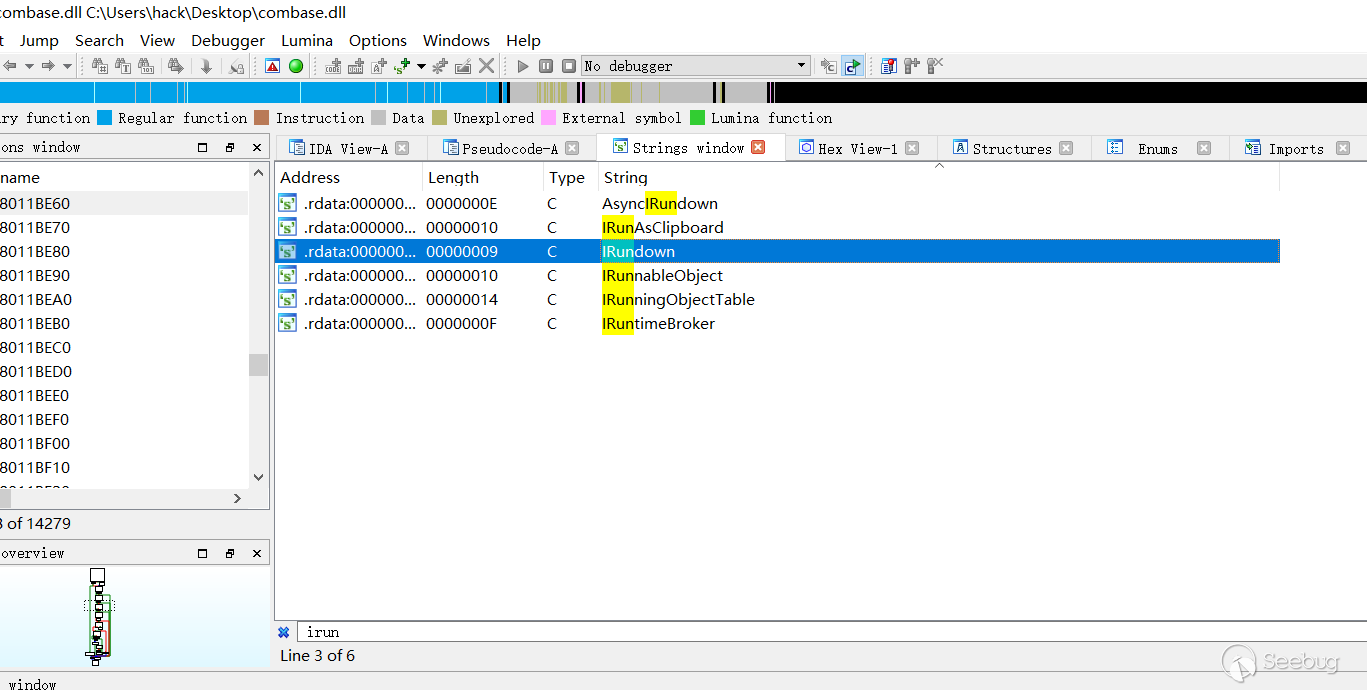This screenshot has width=1367, height=690.
Task: Open the Debugger menu
Action: point(228,40)
